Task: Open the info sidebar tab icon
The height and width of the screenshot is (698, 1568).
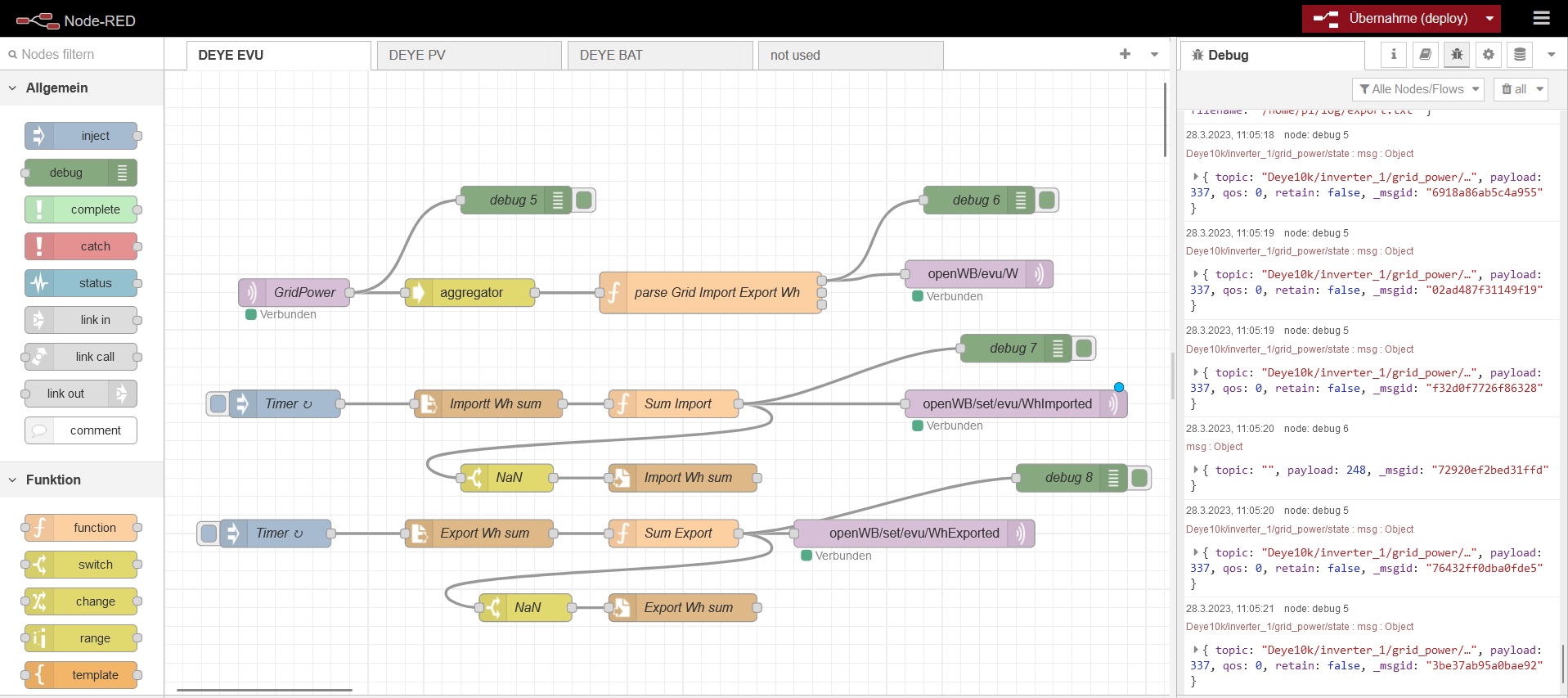Action: coord(1394,55)
